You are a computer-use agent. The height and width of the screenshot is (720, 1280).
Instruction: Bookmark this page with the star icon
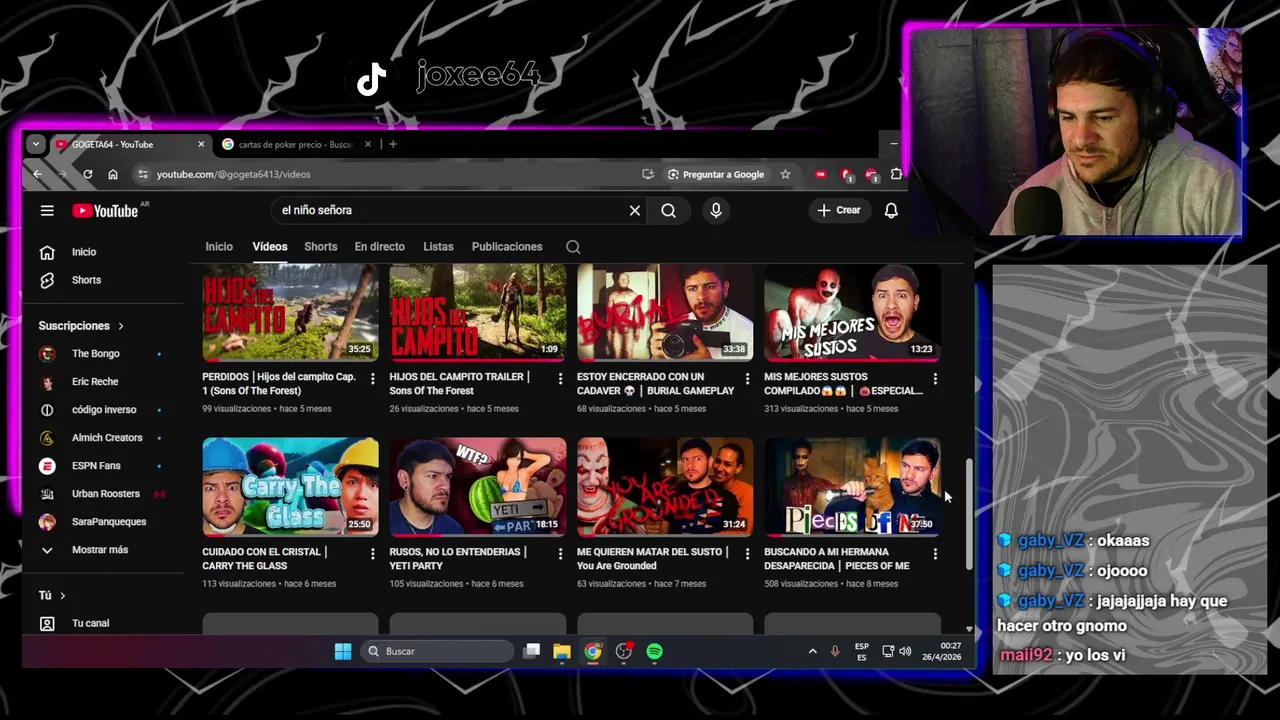(x=785, y=174)
